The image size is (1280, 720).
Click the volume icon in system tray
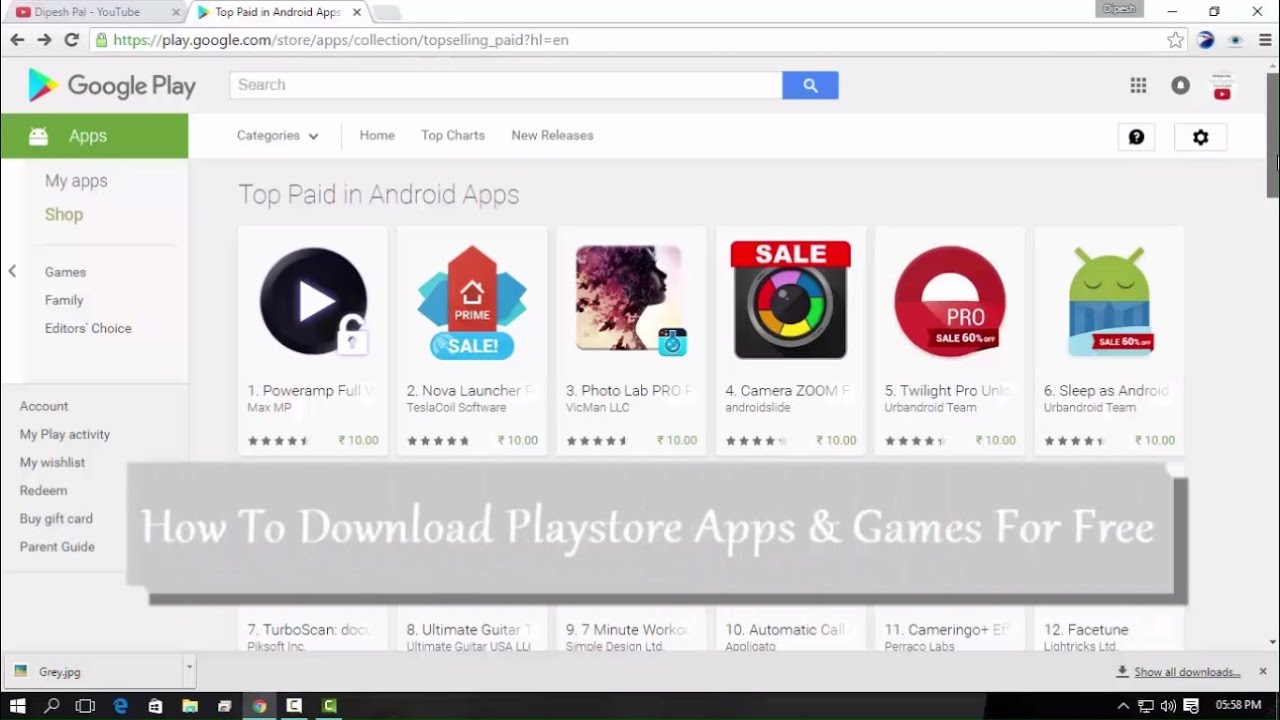pos(1167,706)
